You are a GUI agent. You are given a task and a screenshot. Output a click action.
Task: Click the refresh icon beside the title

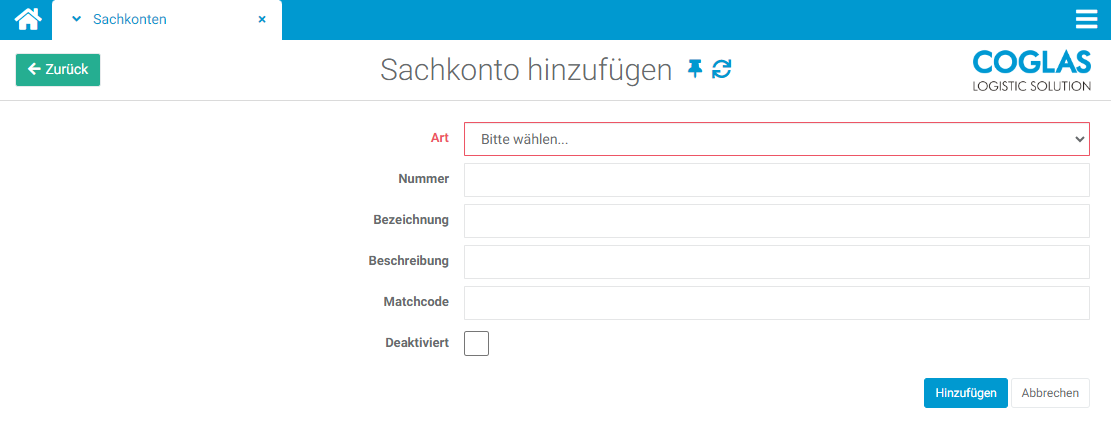coord(722,69)
